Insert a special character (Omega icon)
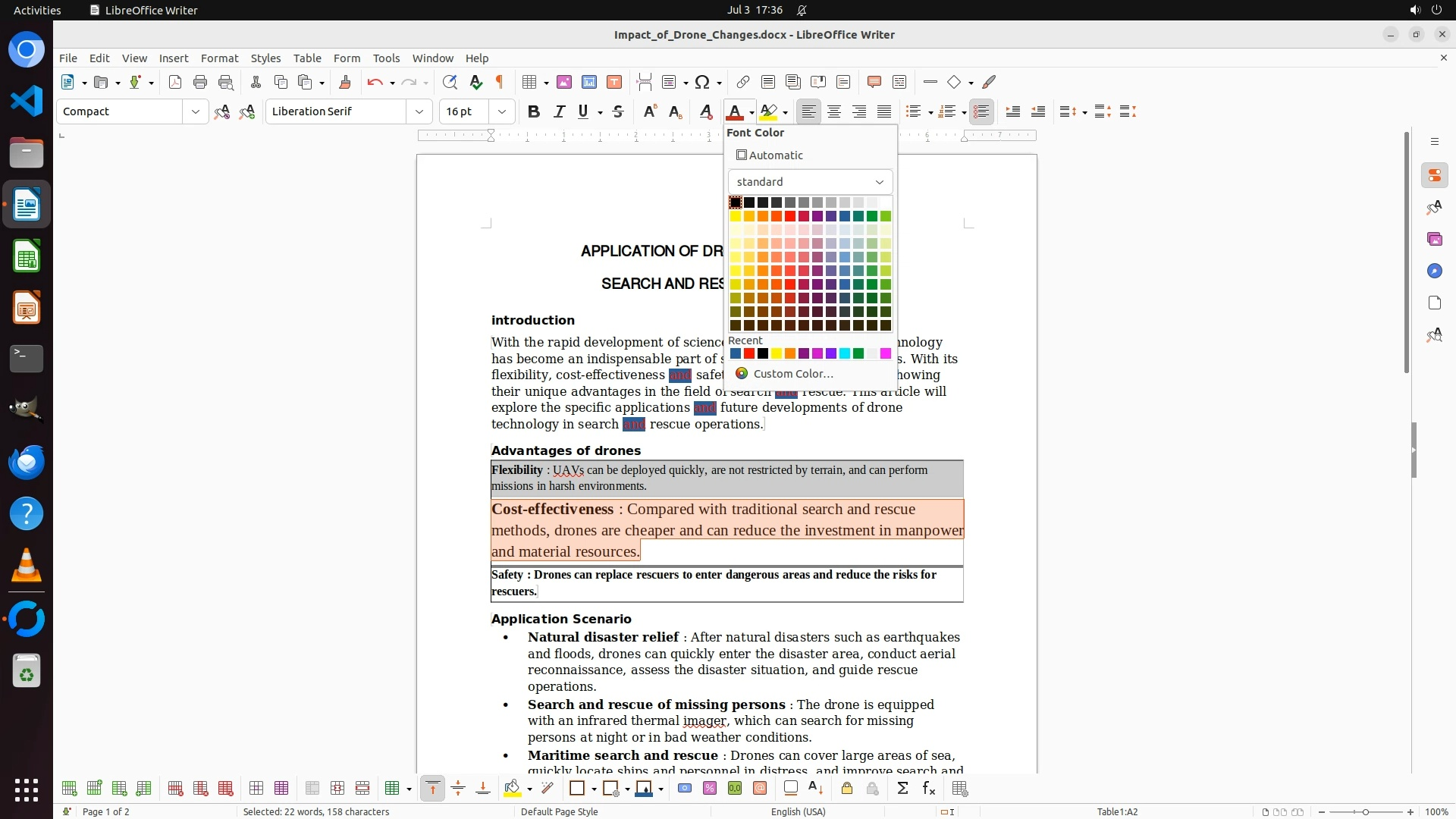The width and height of the screenshot is (1456, 819). coord(702,82)
